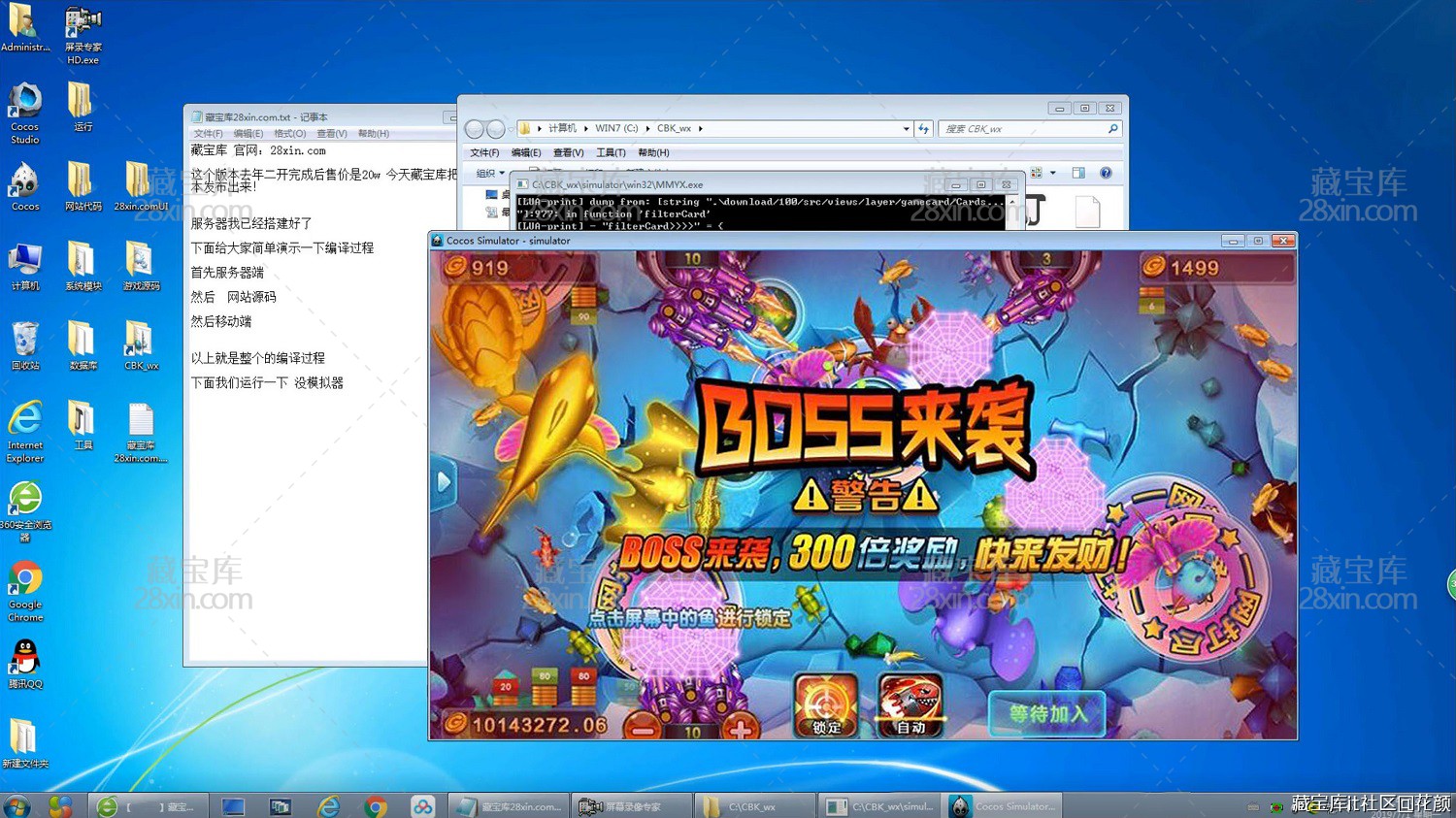This screenshot has width=1456, height=818.
Task: Click the WIN7 (C:) breadcrumb in Explorer
Action: (x=616, y=128)
